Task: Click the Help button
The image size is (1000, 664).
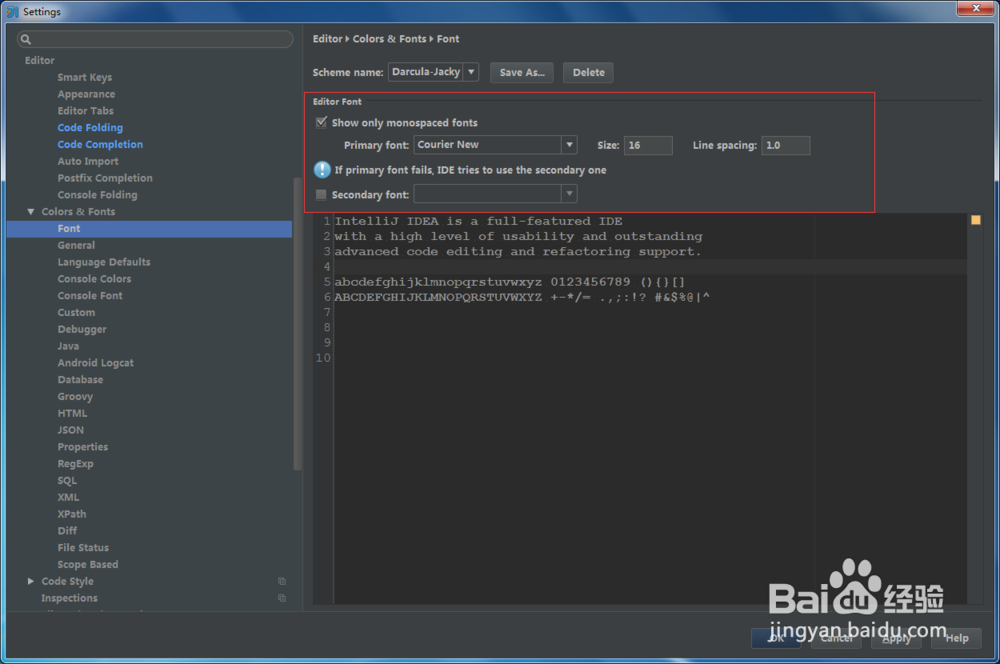Action: [x=956, y=638]
